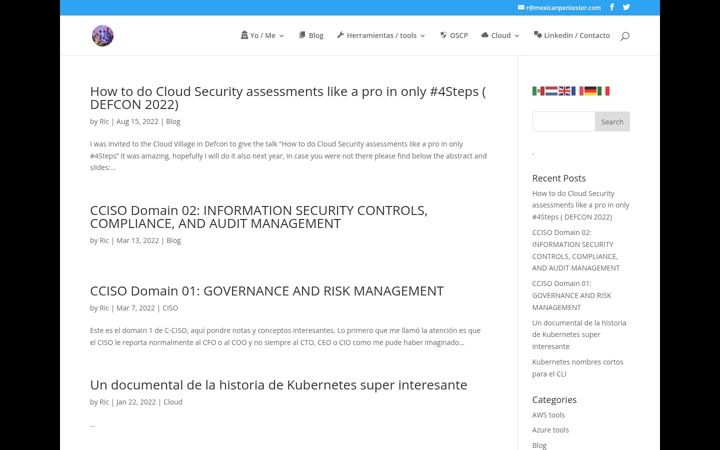
Task: Click the Categories heading
Action: (554, 399)
